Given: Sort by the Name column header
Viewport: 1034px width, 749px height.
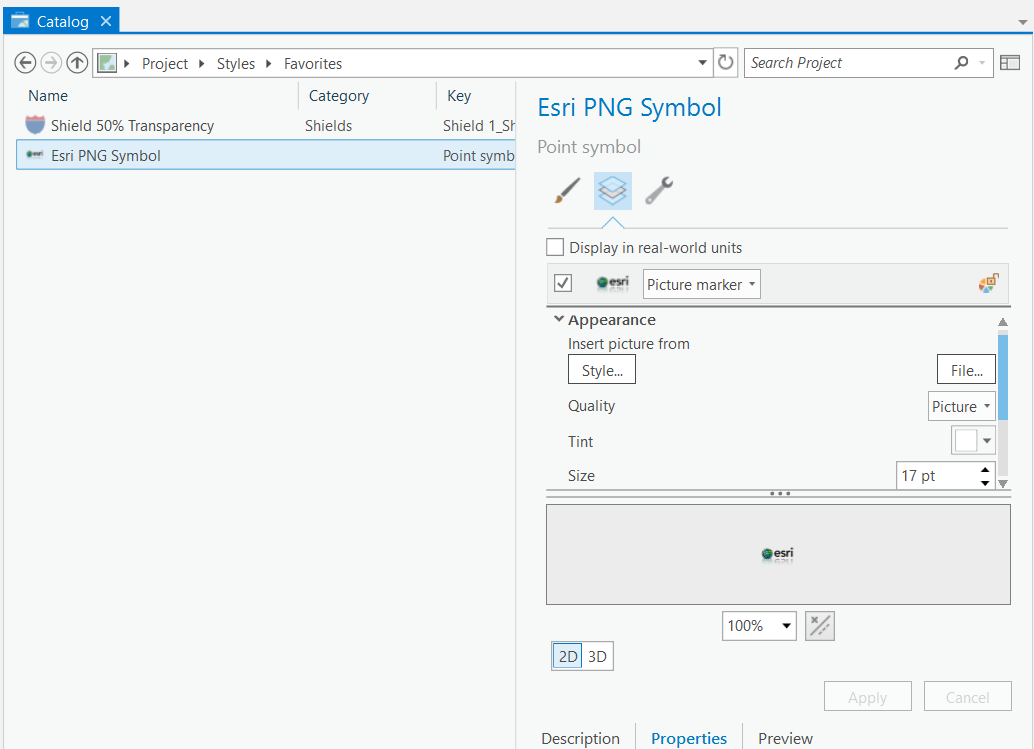Looking at the screenshot, I should [x=47, y=96].
